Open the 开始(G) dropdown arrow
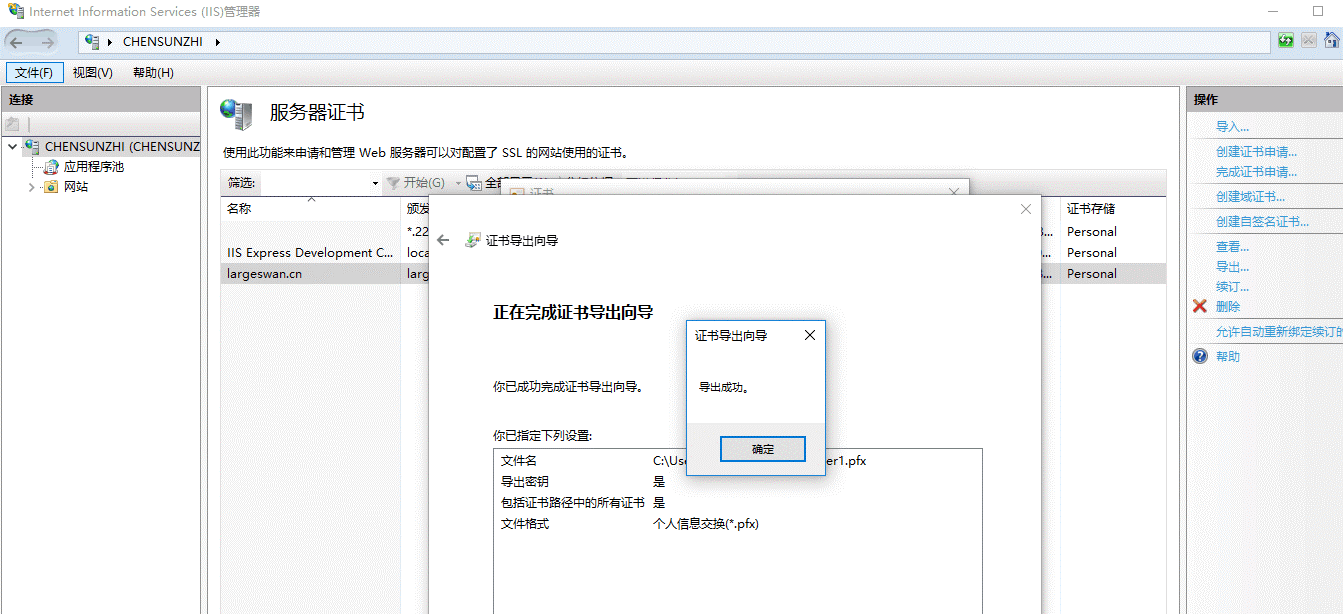This screenshot has height=614, width=1343. point(458,183)
